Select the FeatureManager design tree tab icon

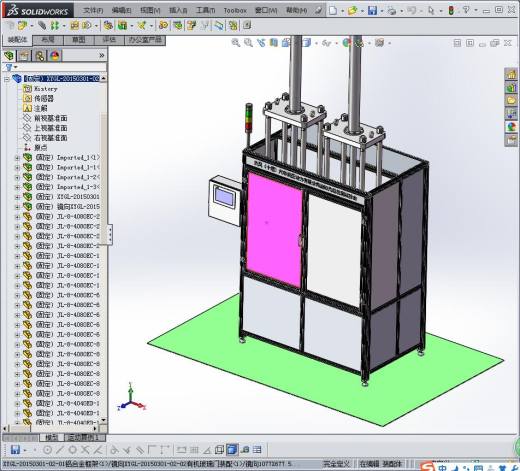(x=9, y=55)
